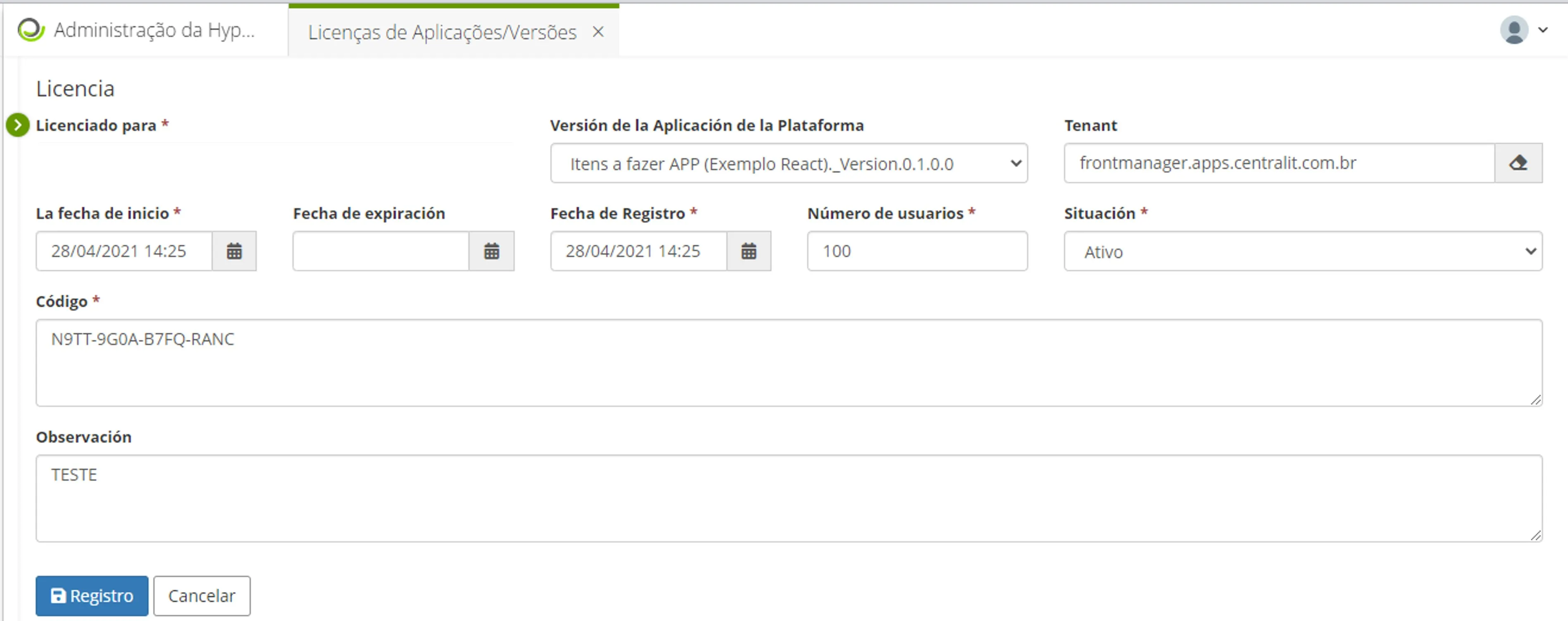1568x621 pixels.
Task: Close the Licenças de Aplicações/Versões tab
Action: coord(598,32)
